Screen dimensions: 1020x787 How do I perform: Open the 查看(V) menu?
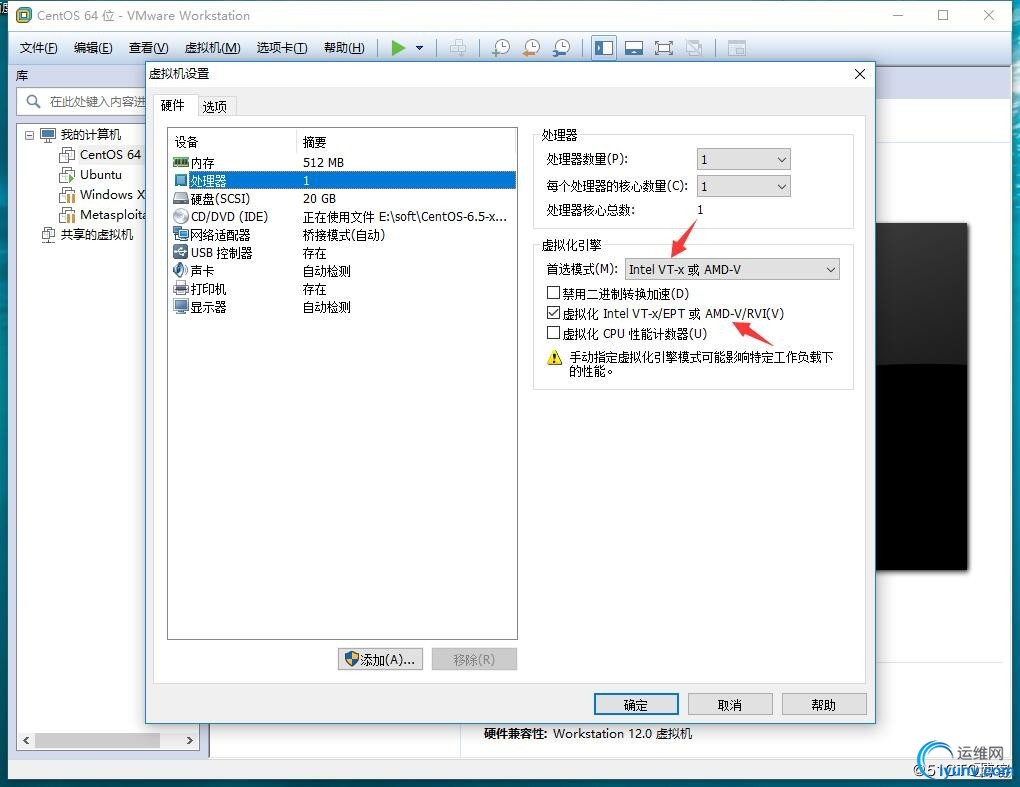coord(148,47)
